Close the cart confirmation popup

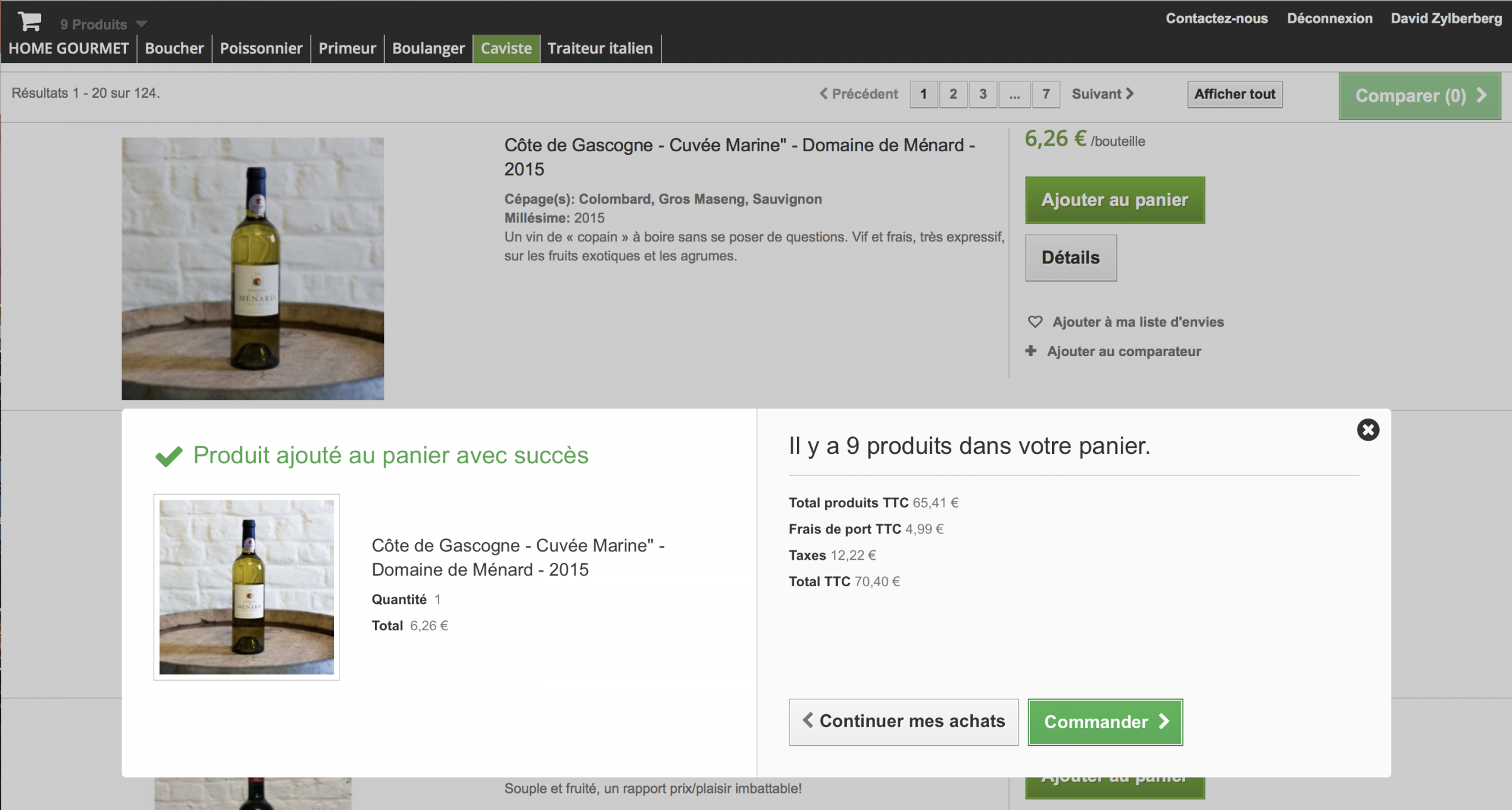(1368, 430)
